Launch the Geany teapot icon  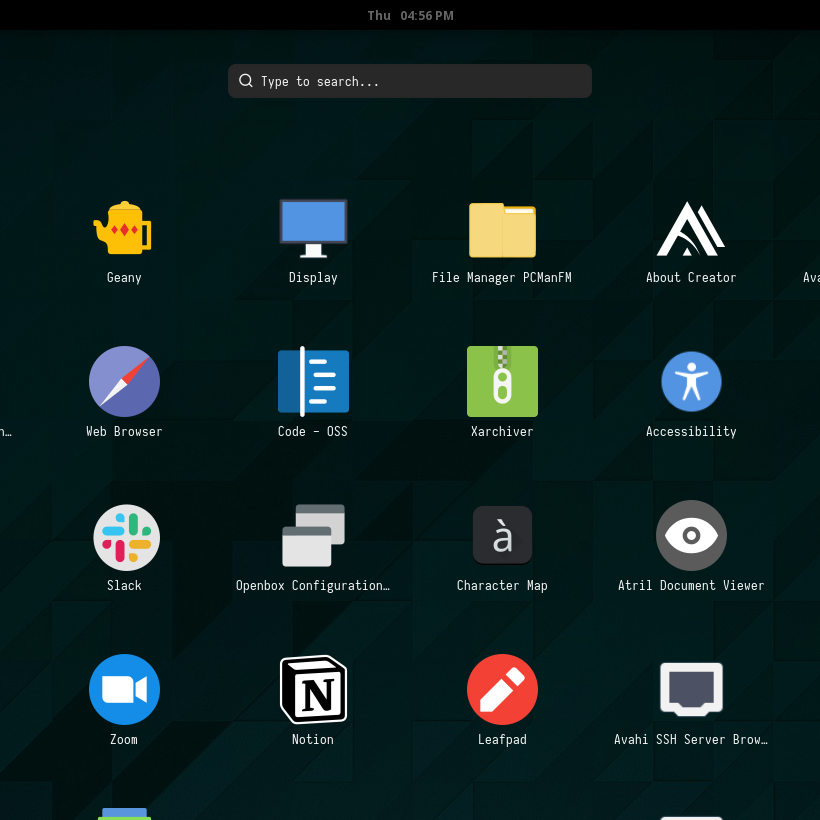tap(122, 228)
